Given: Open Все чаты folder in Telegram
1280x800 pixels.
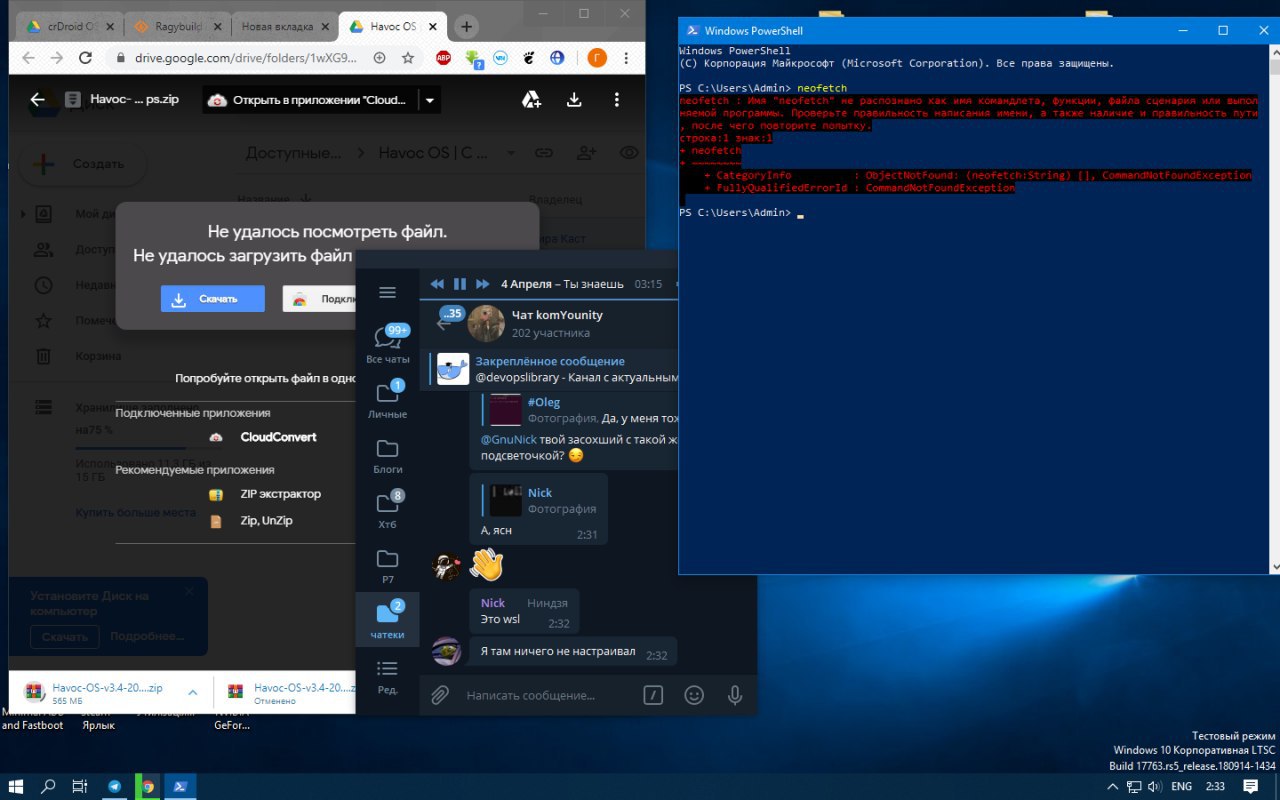Looking at the screenshot, I should pos(388,343).
